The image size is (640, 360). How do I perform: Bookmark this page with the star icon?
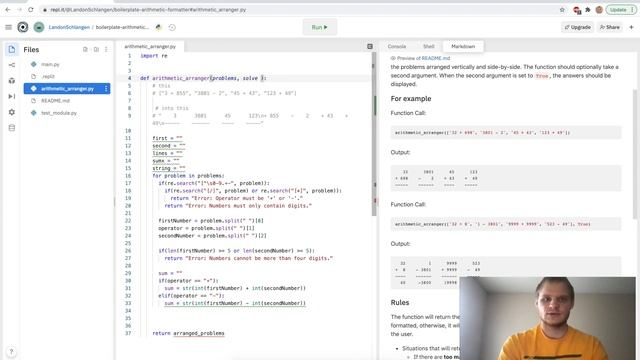pos(562,9)
